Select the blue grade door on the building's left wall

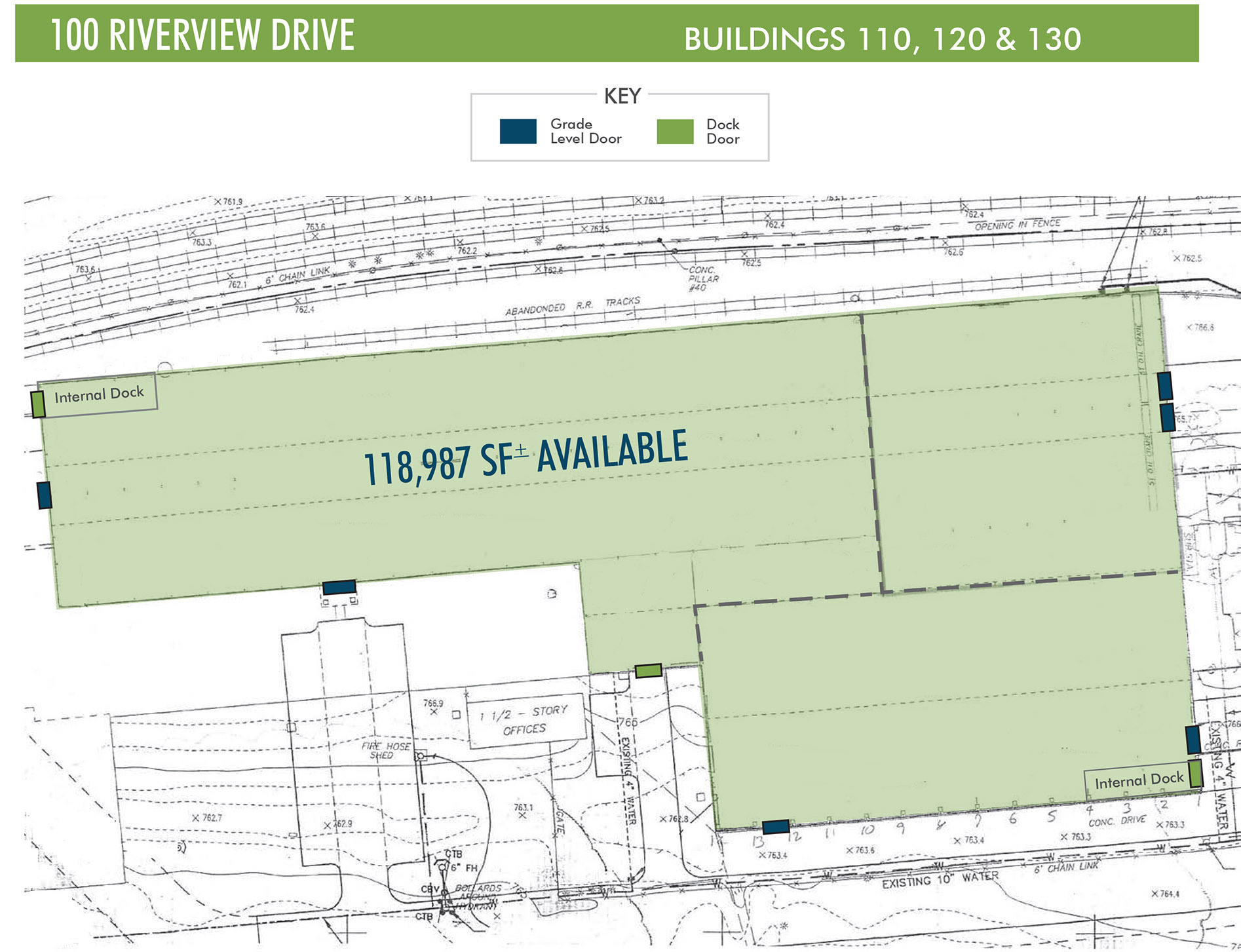tap(44, 495)
